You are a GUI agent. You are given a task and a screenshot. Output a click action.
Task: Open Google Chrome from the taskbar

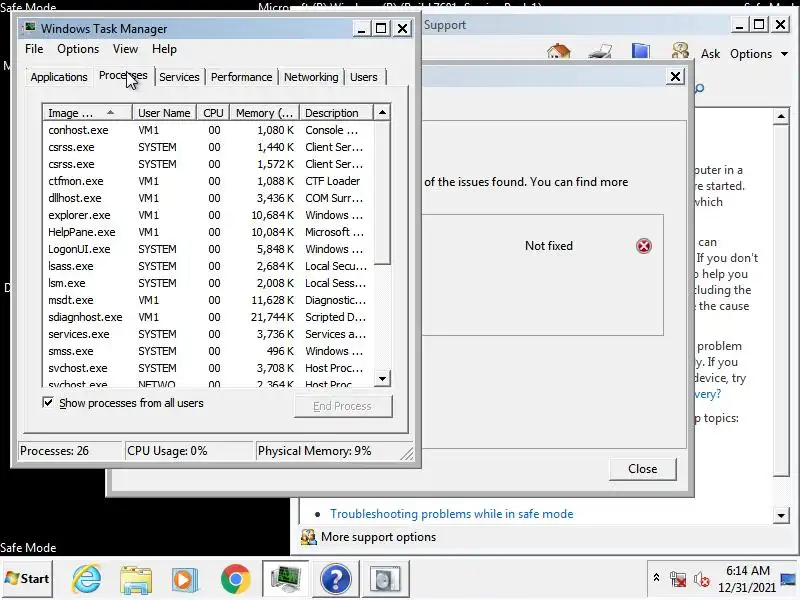tap(235, 579)
